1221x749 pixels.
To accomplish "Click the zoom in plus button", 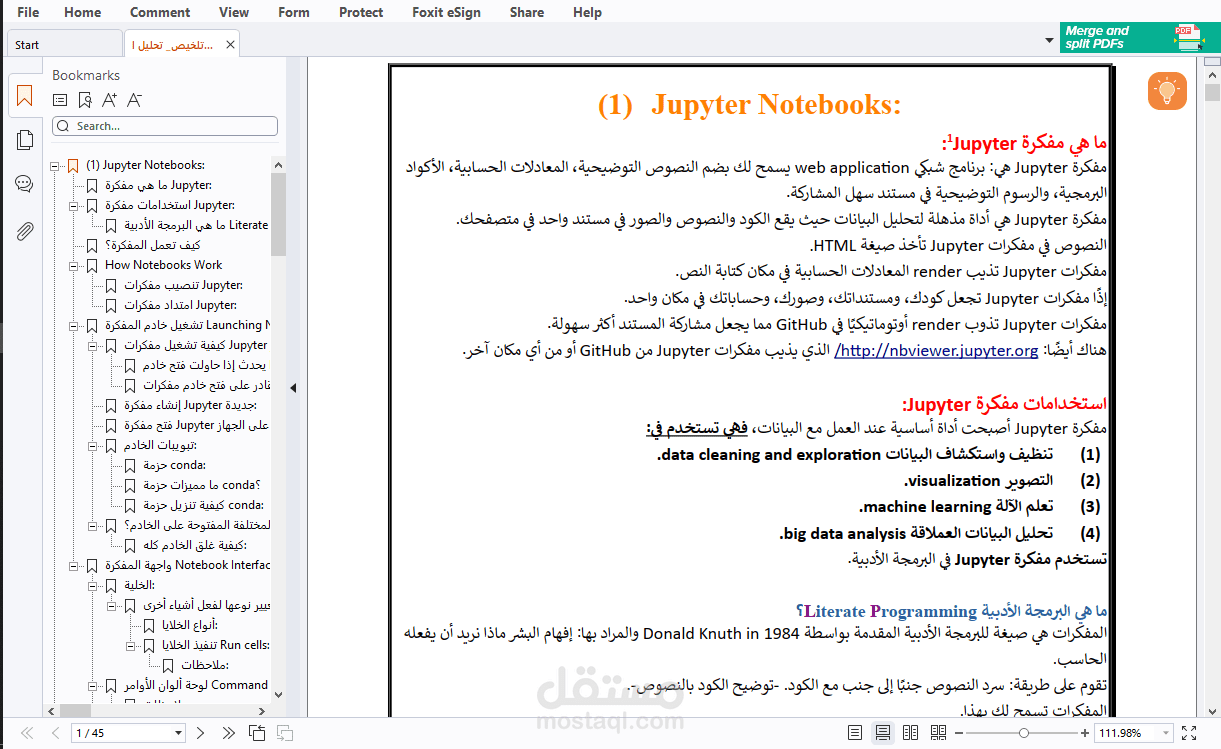I will point(1085,733).
